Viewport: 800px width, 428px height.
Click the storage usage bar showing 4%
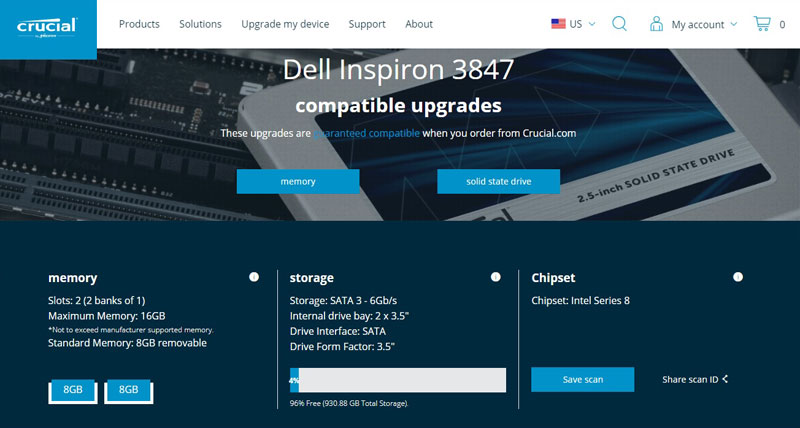(398, 380)
